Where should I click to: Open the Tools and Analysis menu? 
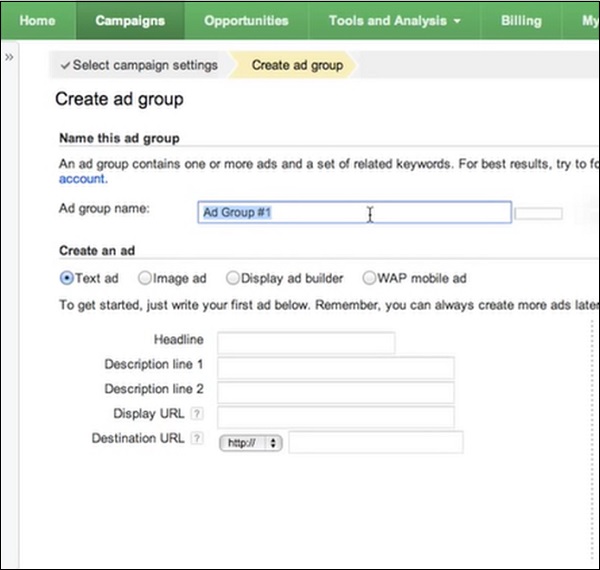pyautogui.click(x=395, y=20)
